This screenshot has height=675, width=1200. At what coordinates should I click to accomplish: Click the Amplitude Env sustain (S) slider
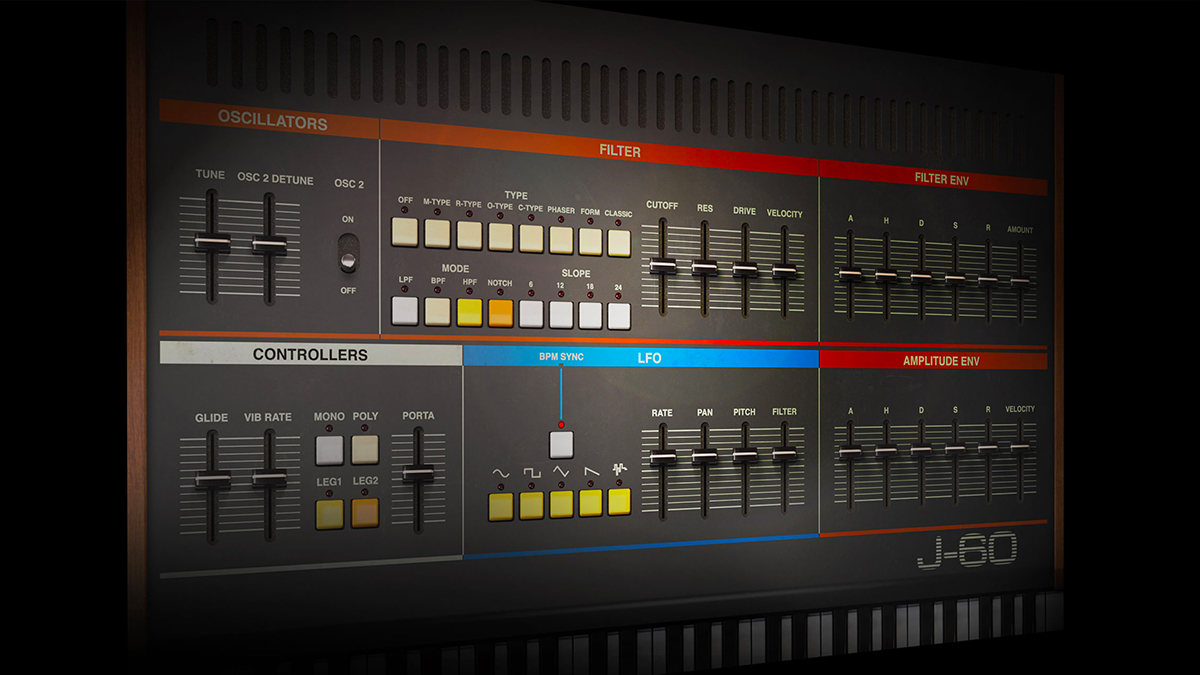point(955,449)
